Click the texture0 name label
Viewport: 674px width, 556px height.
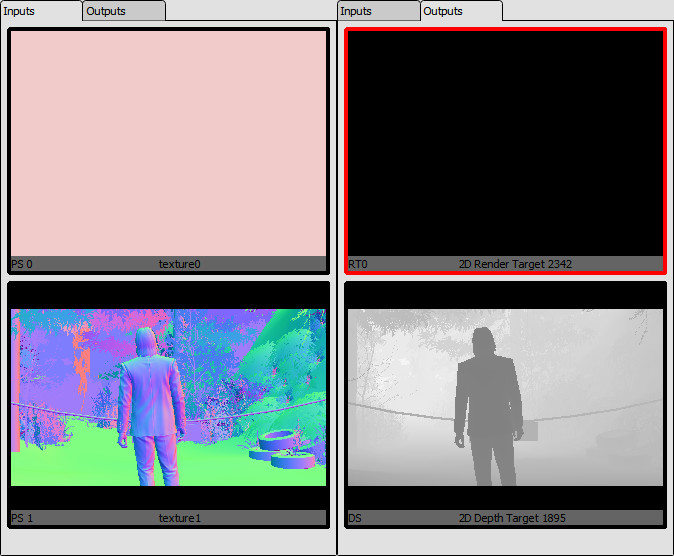(180, 264)
